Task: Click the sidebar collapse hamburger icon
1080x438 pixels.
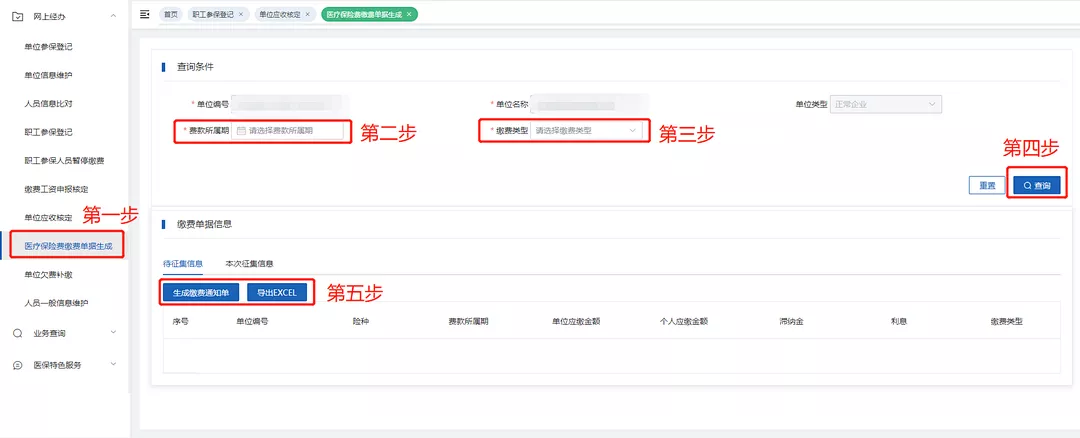Action: click(145, 15)
